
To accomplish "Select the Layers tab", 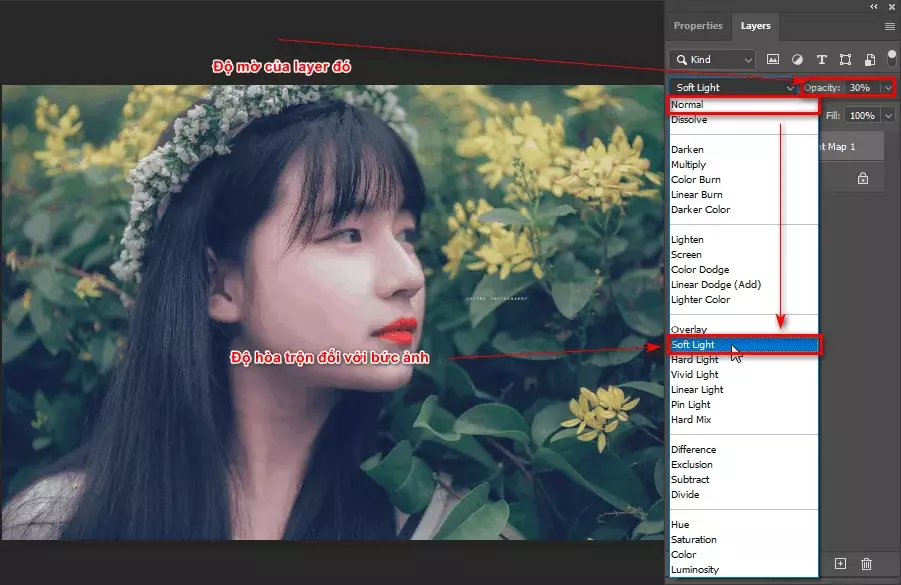I will click(755, 26).
